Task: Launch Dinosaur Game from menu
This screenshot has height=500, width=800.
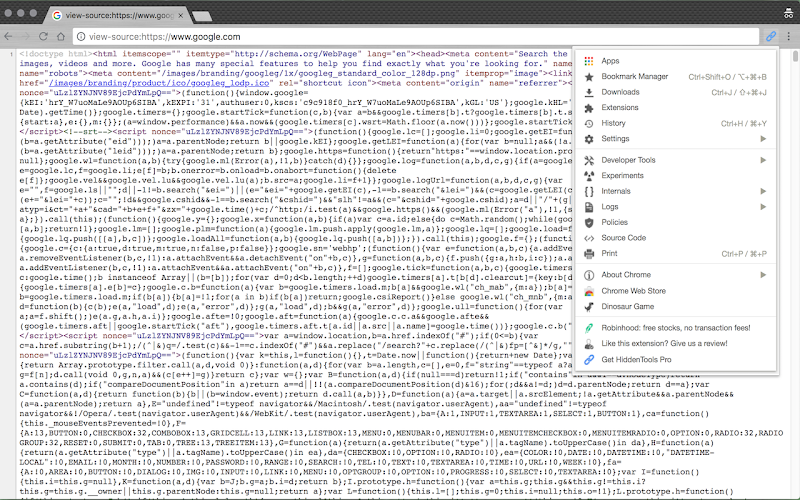Action: 676,307
